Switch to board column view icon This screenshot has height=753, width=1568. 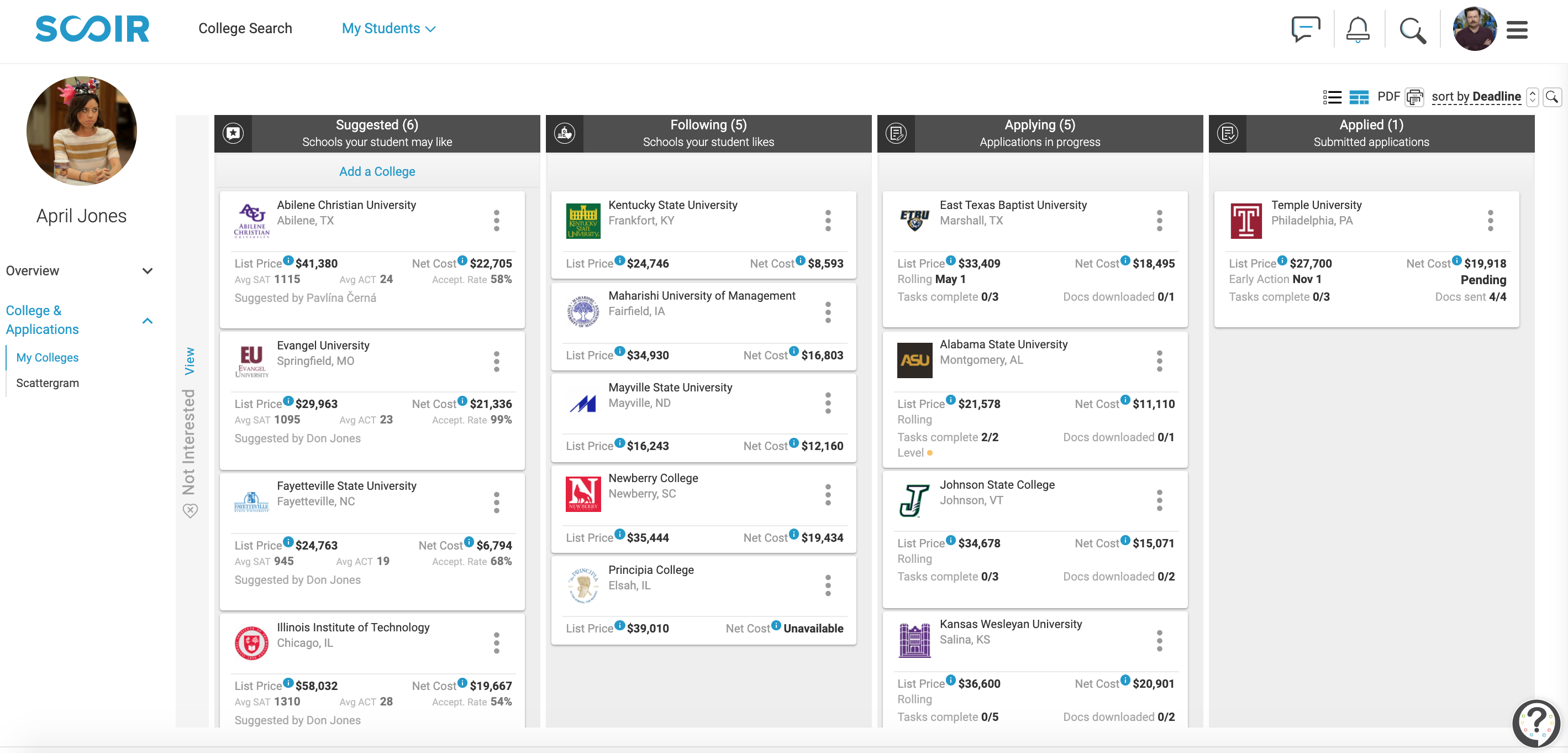pos(1359,97)
